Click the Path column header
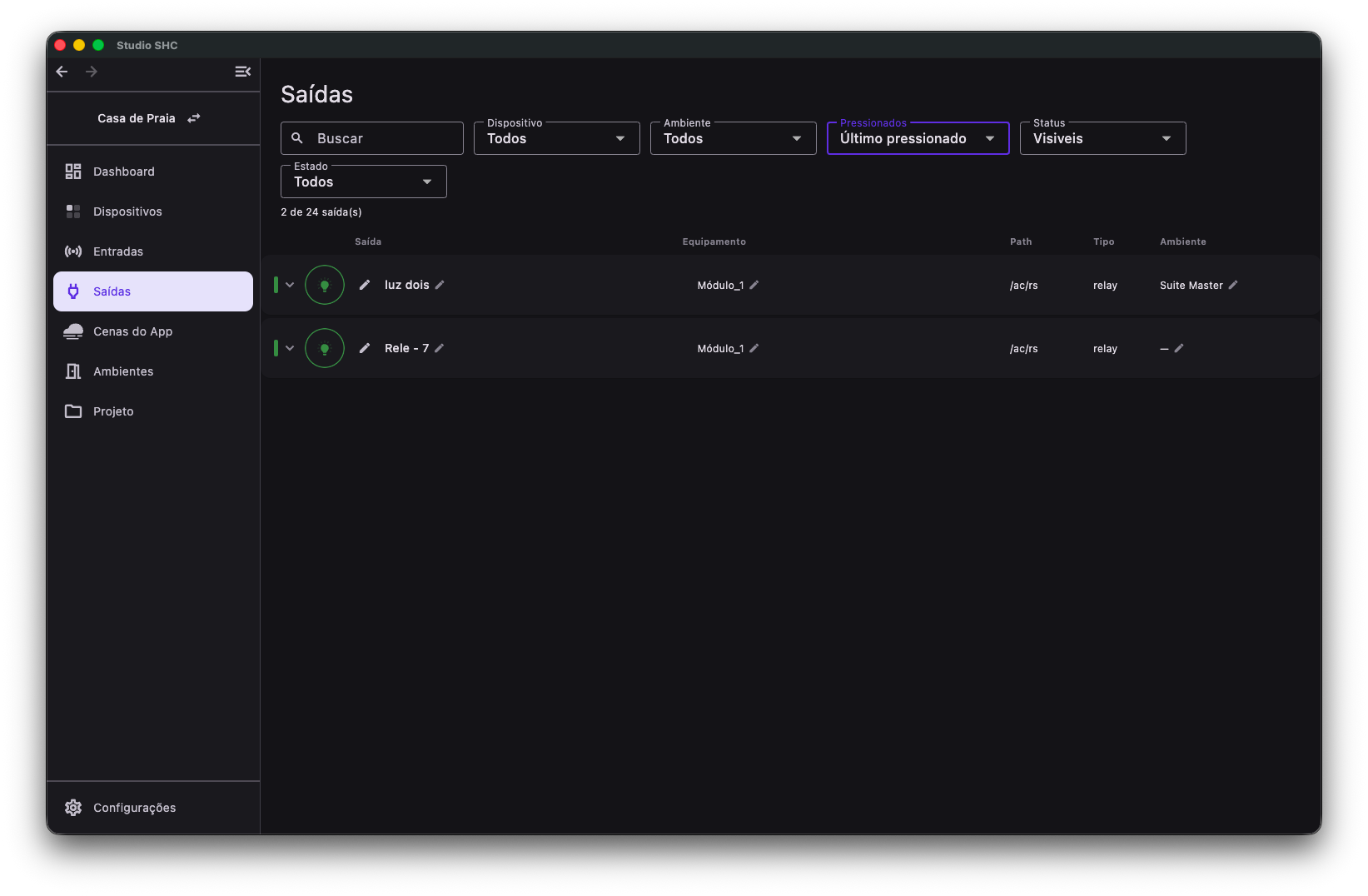 pos(1021,241)
